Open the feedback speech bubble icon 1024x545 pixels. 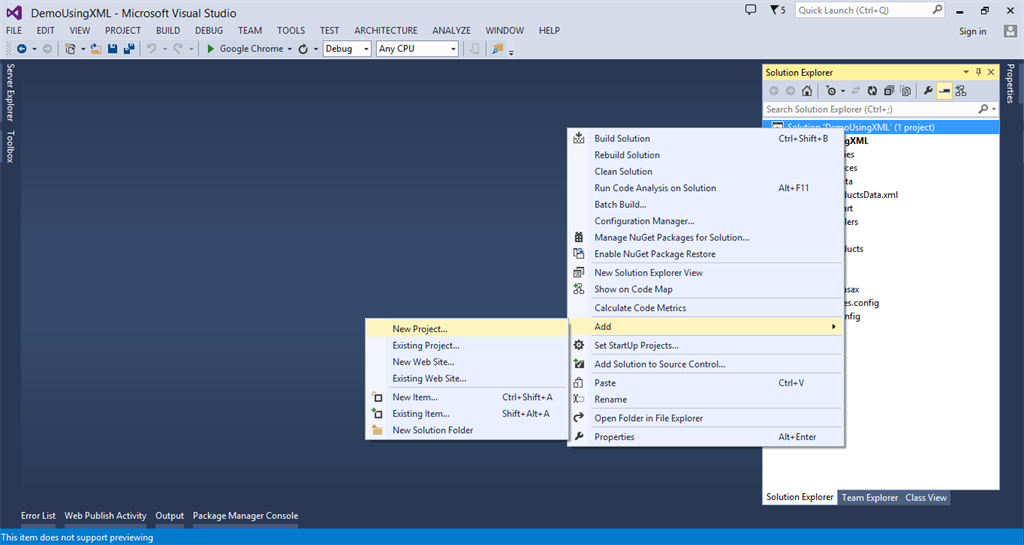[750, 10]
